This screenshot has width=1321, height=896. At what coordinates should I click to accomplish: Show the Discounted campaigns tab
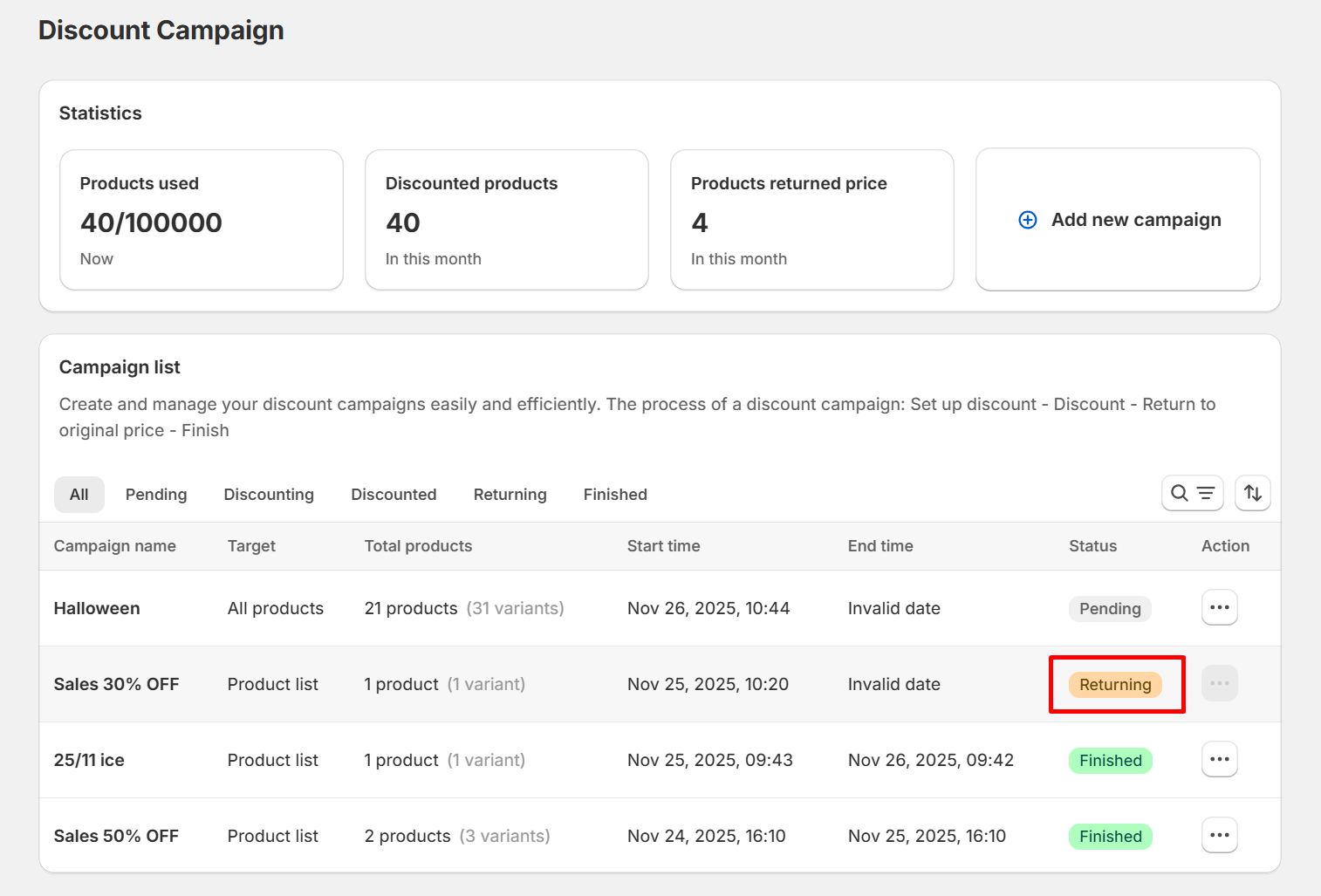coord(394,495)
